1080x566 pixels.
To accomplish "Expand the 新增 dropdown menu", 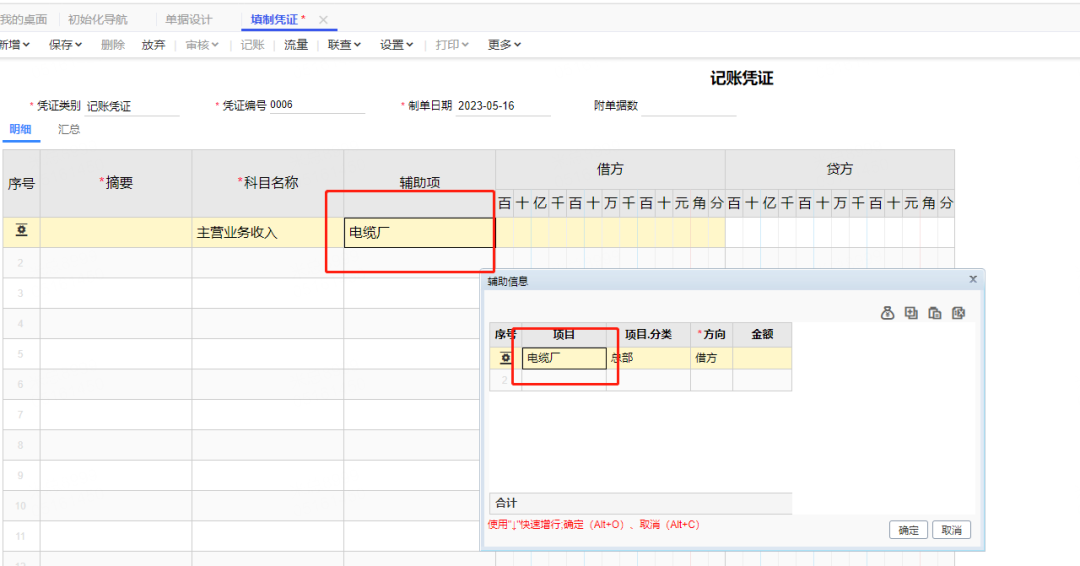I will 14,45.
